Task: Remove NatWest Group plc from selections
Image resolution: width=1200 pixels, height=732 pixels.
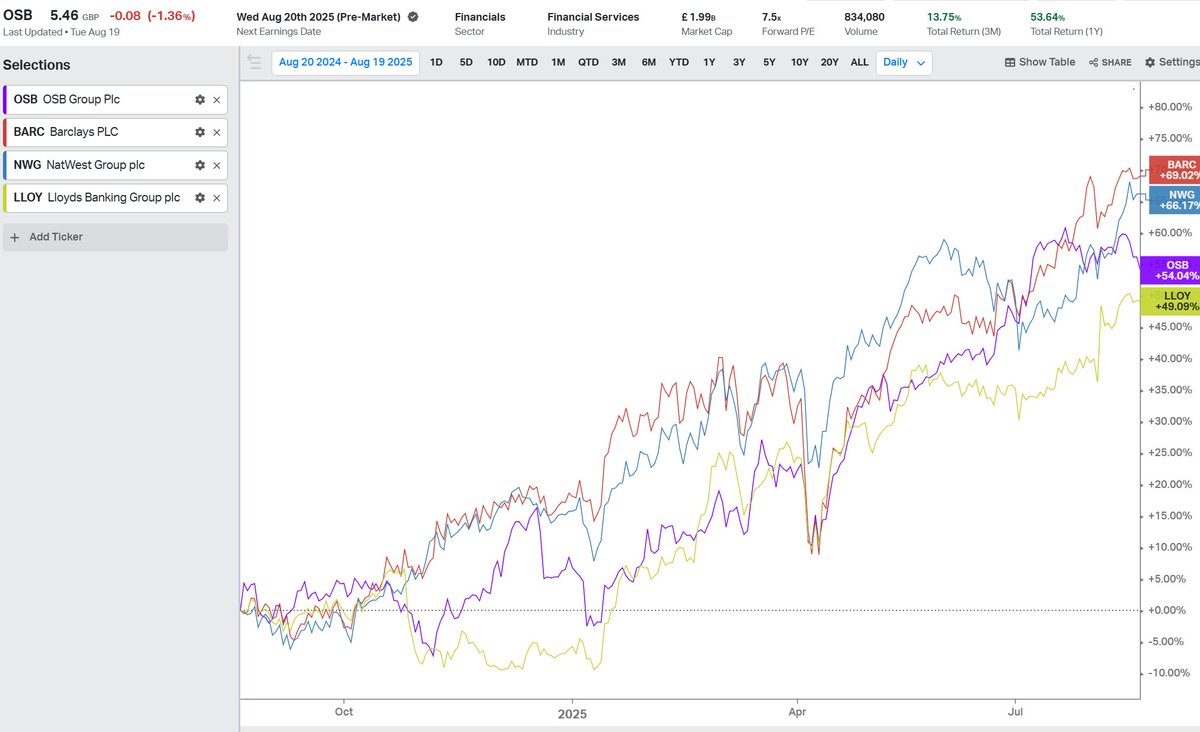Action: [216, 165]
